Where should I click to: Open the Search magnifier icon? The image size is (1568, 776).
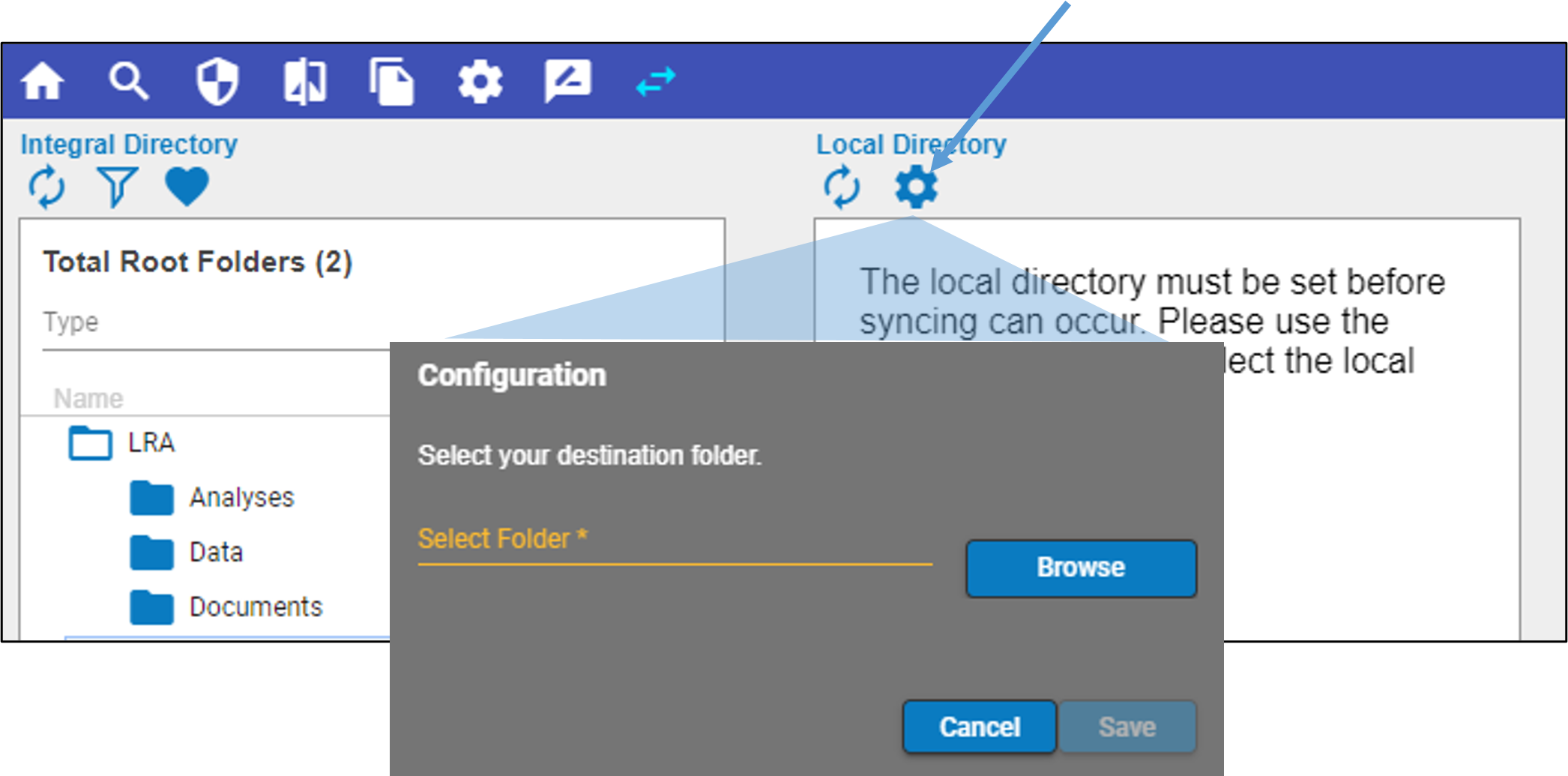tap(129, 81)
